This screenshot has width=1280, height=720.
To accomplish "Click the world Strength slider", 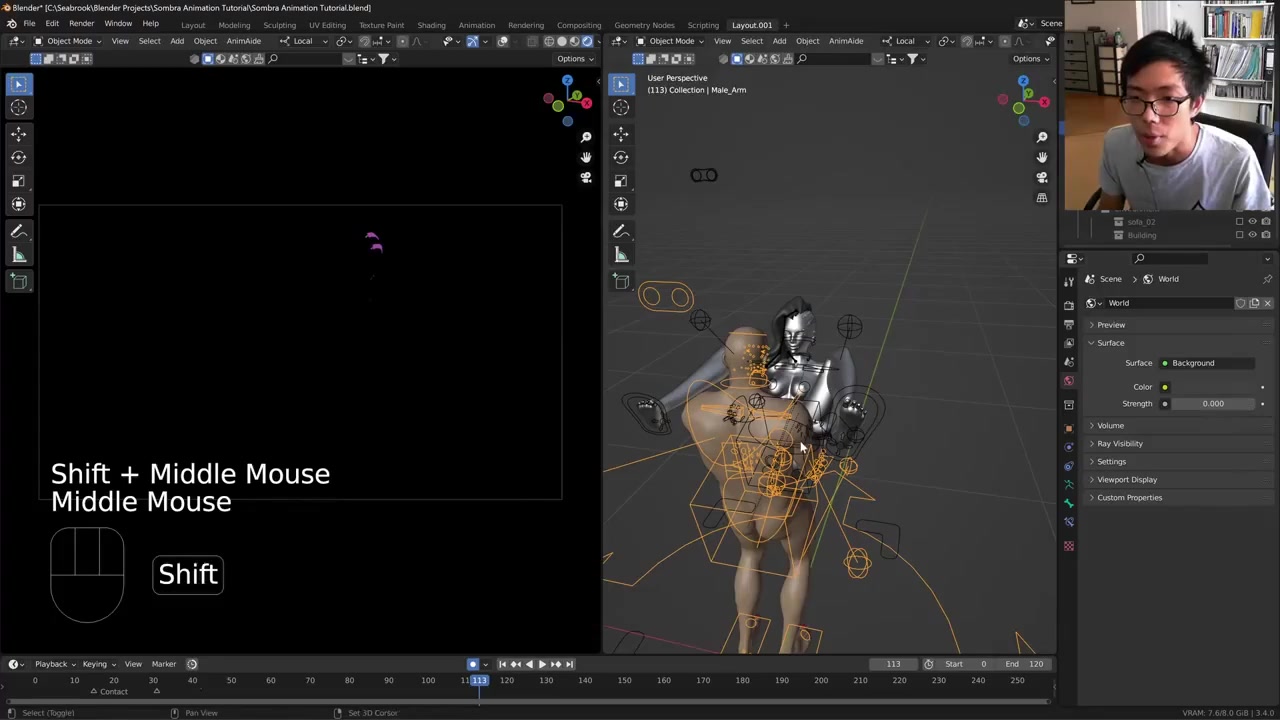I will pos(1212,404).
